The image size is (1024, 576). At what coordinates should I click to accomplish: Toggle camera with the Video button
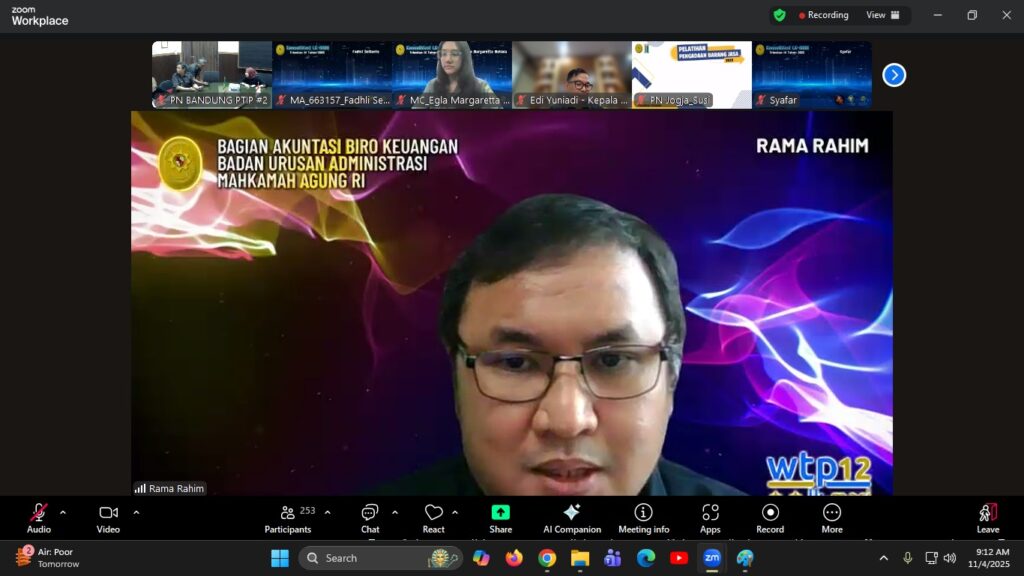pyautogui.click(x=108, y=513)
